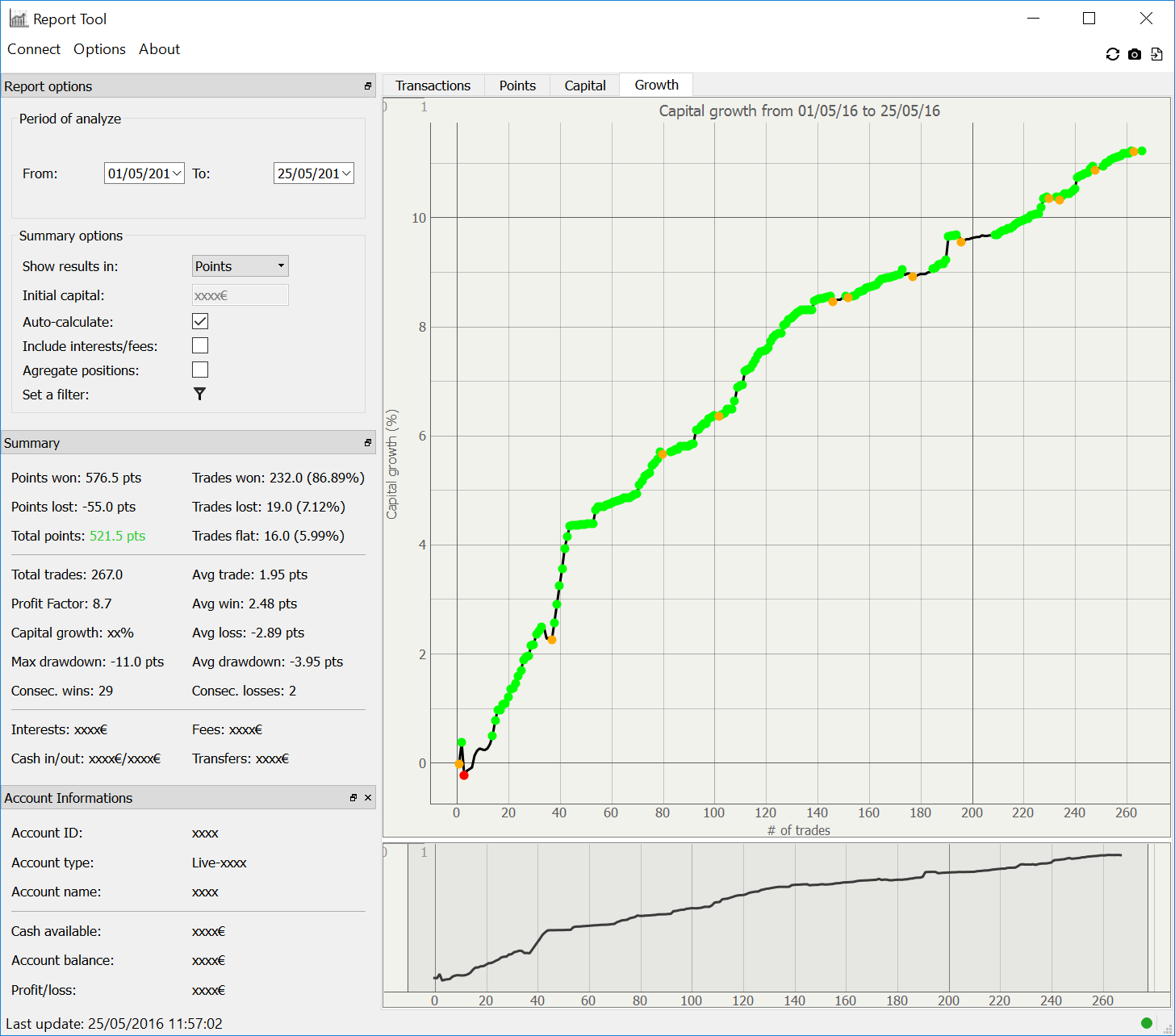Open the Capital tab
This screenshot has height=1036, width=1175.
(584, 86)
